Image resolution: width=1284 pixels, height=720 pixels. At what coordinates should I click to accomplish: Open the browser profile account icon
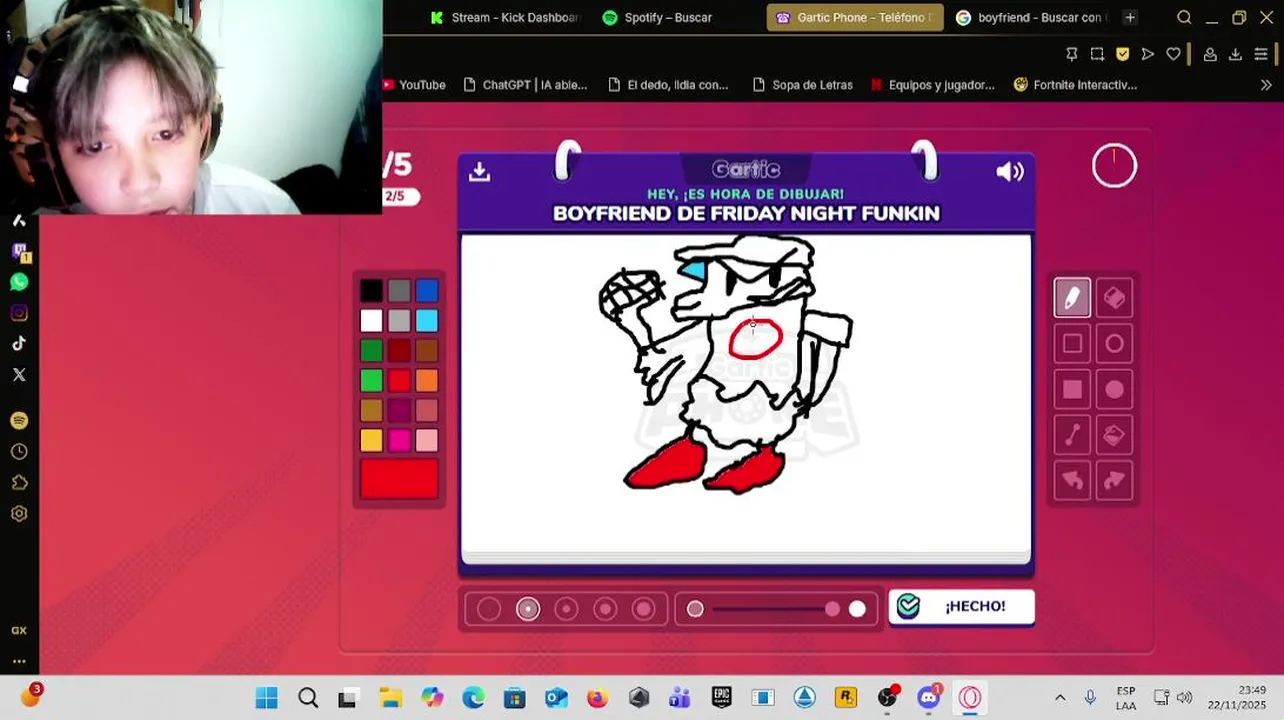1210,54
